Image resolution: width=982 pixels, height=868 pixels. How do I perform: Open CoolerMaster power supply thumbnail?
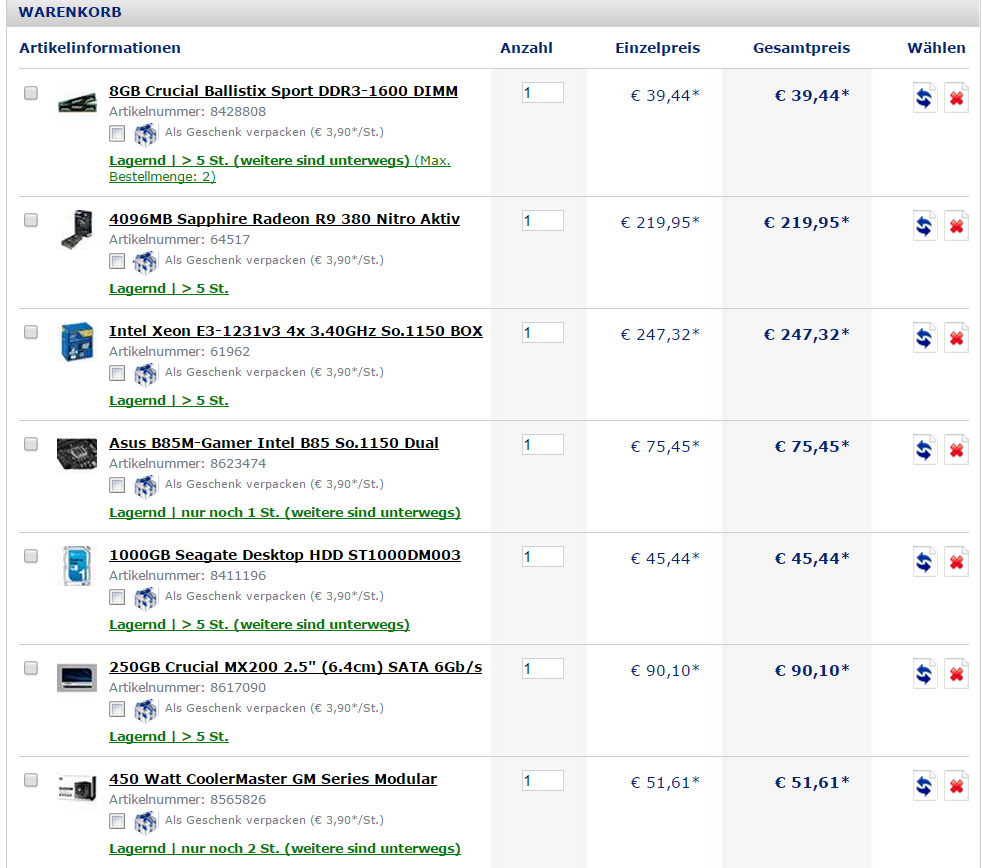77,788
